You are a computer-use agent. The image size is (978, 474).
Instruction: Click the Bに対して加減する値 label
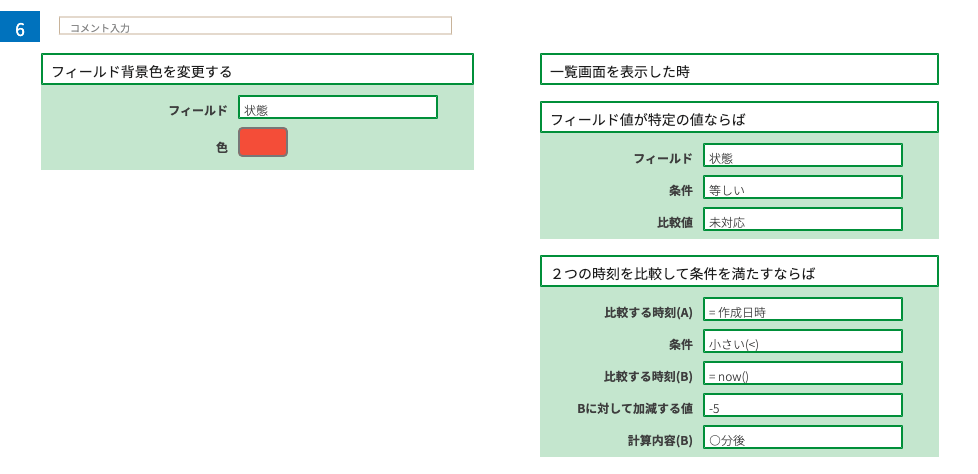pos(634,409)
